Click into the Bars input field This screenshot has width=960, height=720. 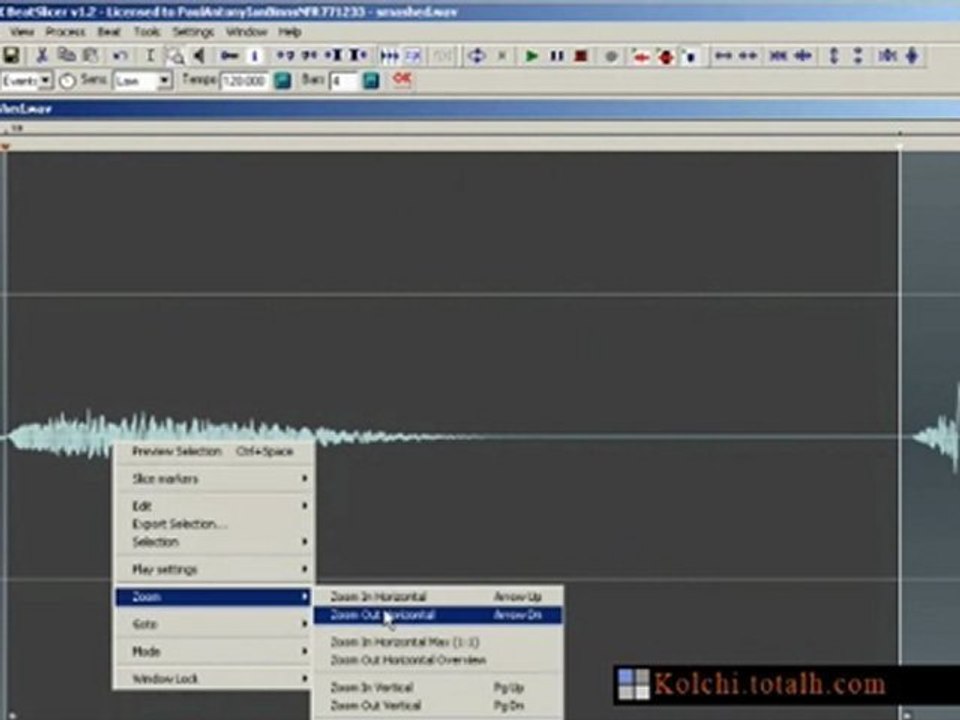pos(343,80)
